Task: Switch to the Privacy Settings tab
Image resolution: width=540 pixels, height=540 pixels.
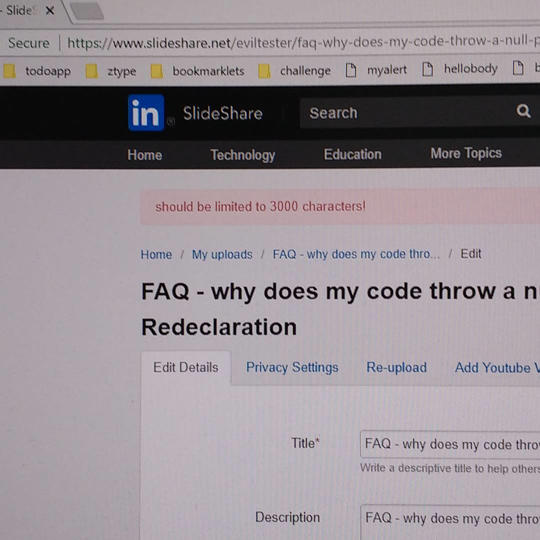Action: point(292,367)
